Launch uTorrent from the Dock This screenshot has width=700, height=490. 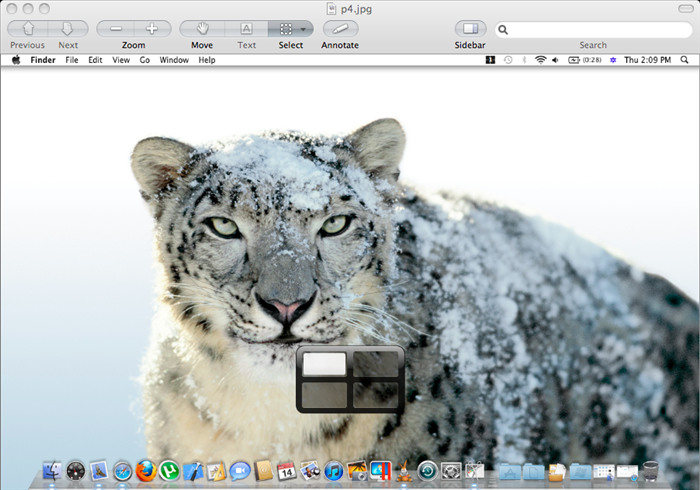(x=169, y=471)
